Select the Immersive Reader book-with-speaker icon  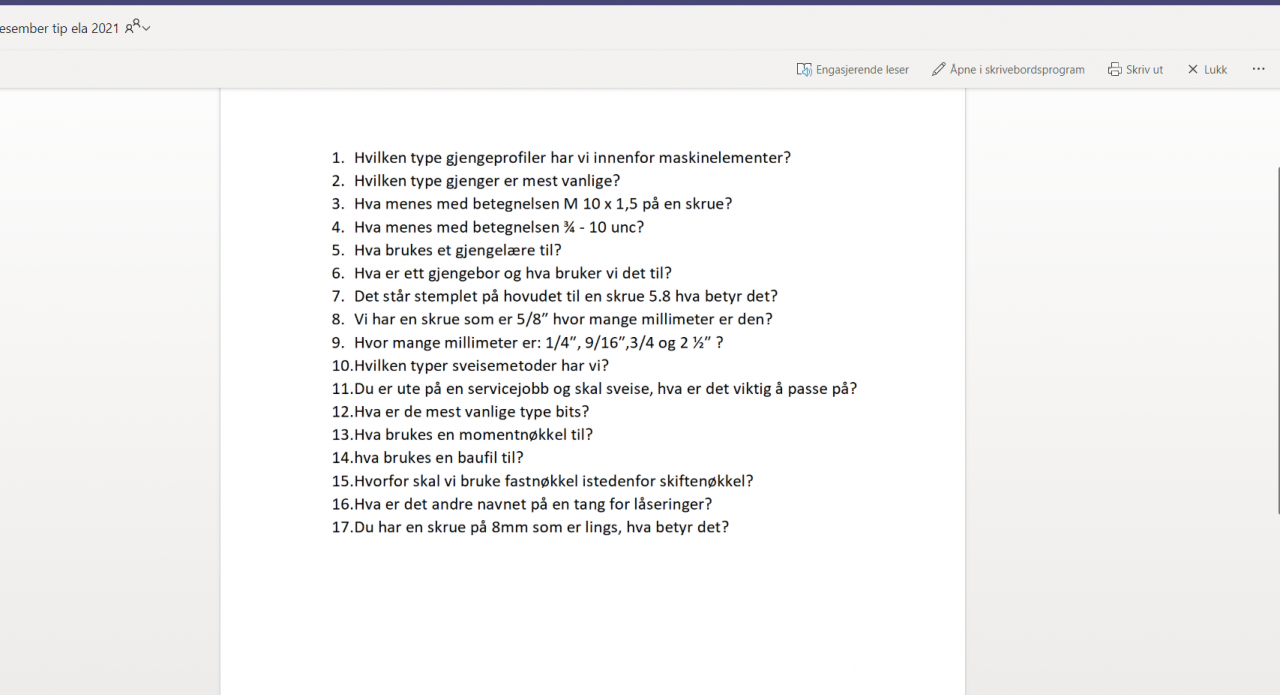[x=804, y=69]
